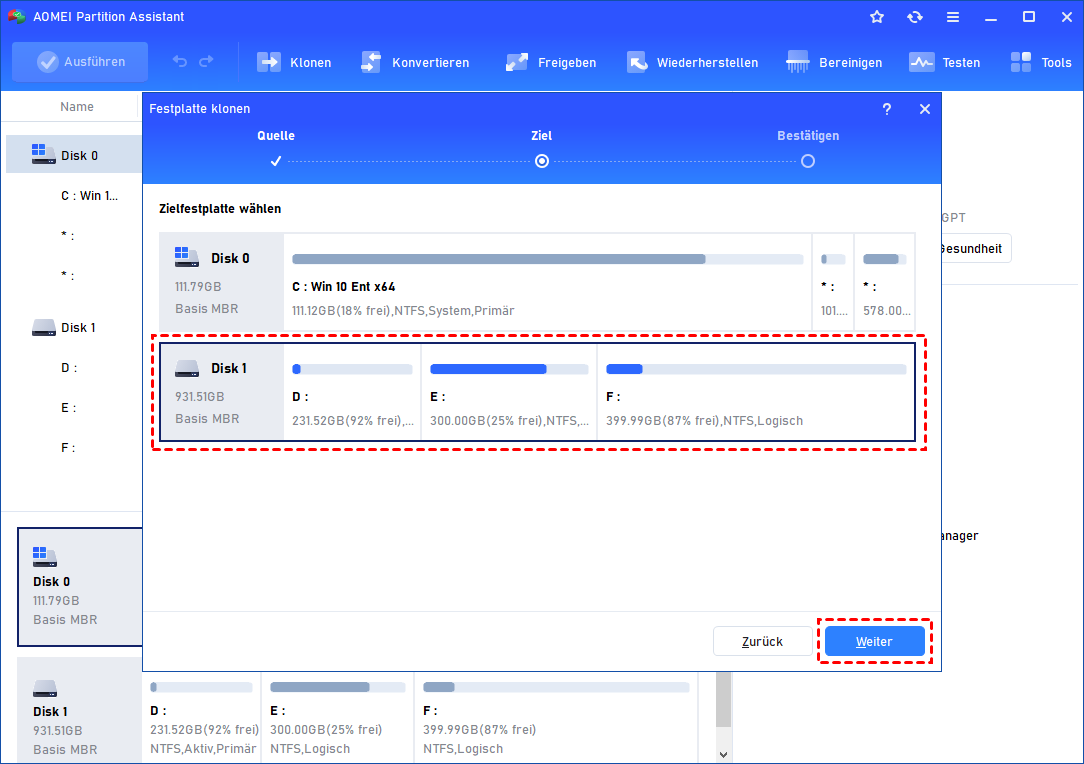Click the Gesundheit button behind the dialog
This screenshot has width=1084, height=764.
pos(976,249)
